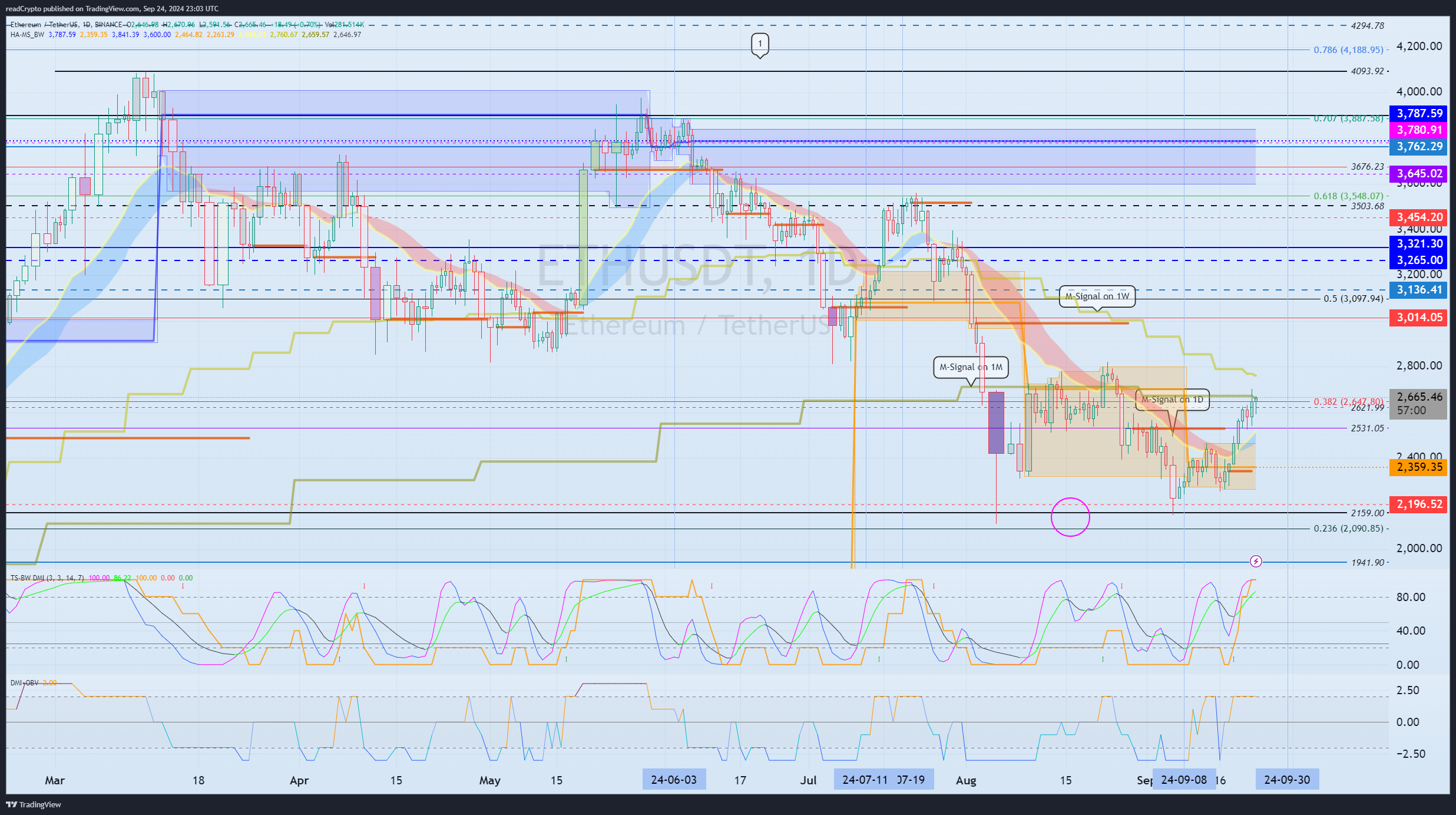
Task: Click the Apr label on time axis
Action: click(x=299, y=780)
